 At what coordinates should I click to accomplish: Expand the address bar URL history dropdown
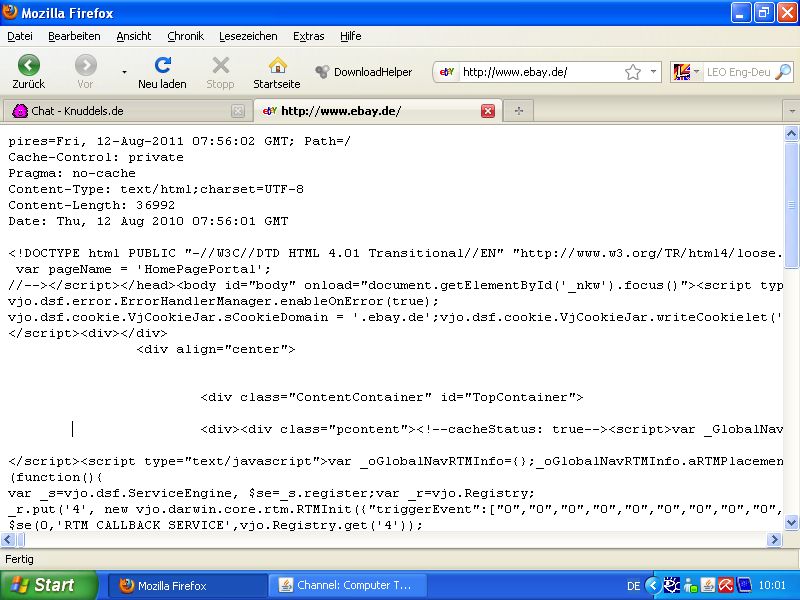653,72
